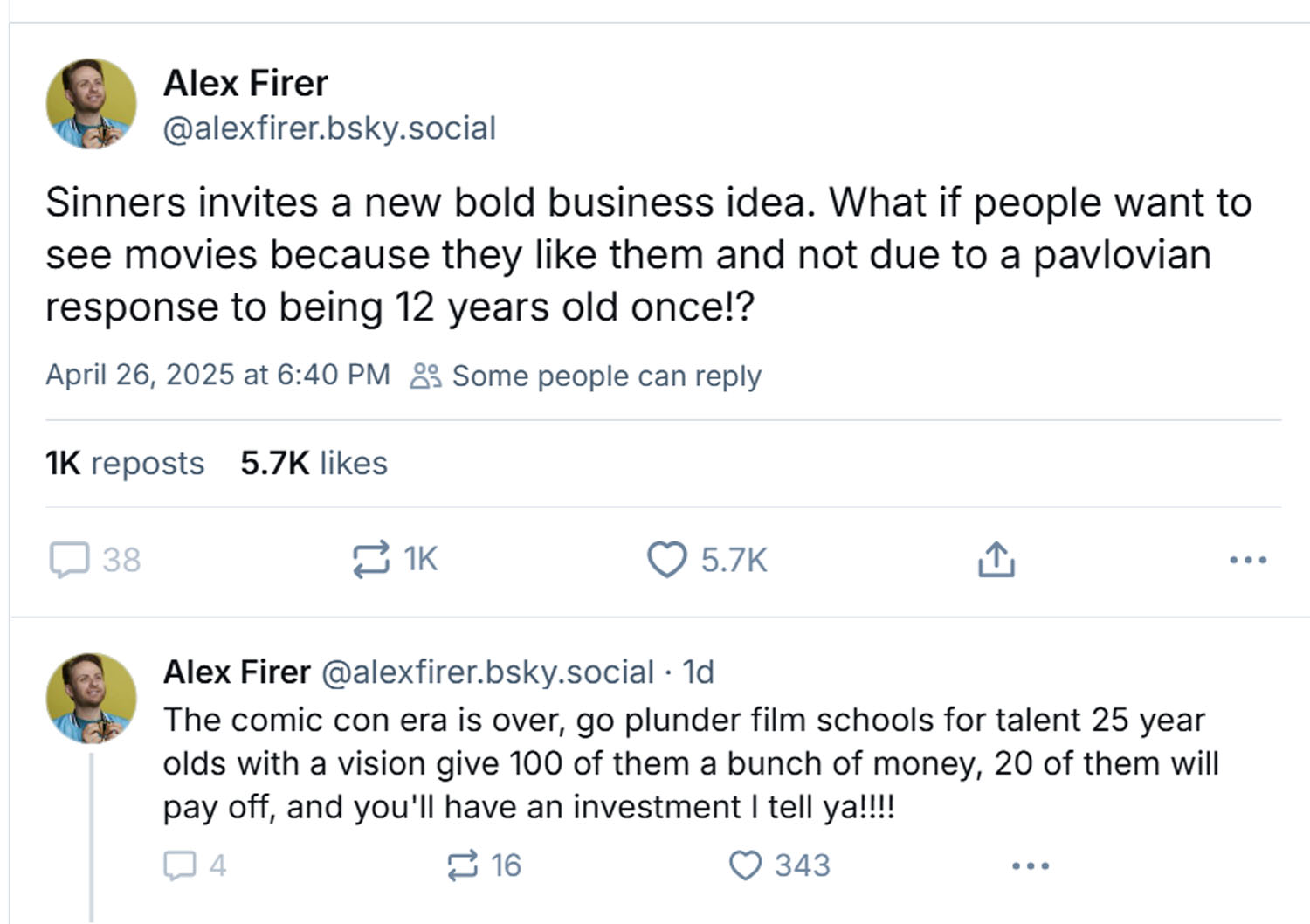The width and height of the screenshot is (1310, 924).
Task: View the list of 5.7K likes
Action: click(x=314, y=463)
